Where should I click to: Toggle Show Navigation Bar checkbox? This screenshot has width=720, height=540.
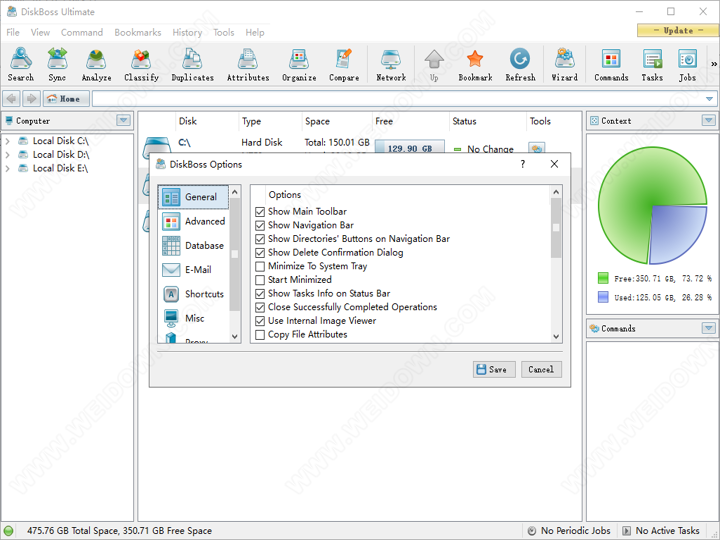pos(260,225)
